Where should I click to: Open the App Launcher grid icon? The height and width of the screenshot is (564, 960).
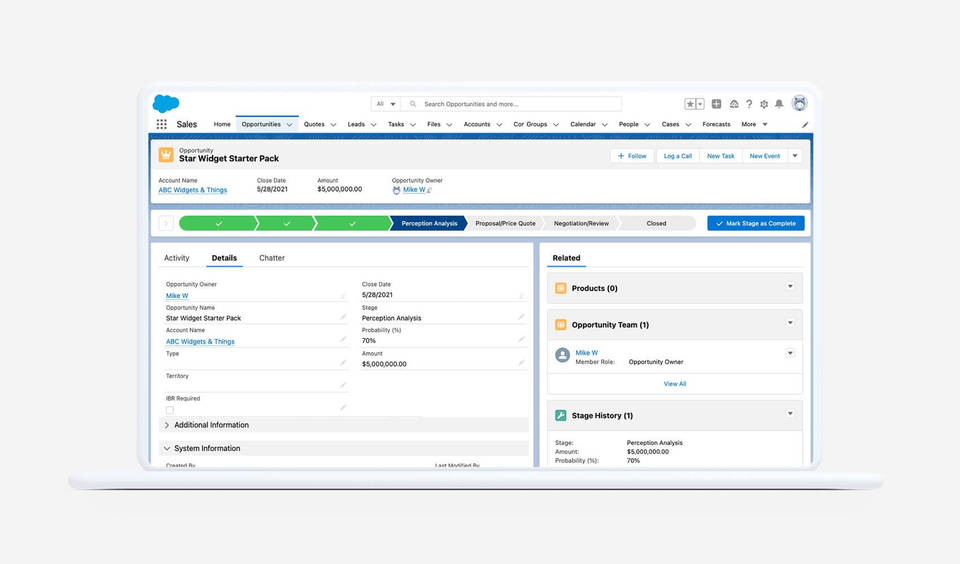[x=162, y=124]
